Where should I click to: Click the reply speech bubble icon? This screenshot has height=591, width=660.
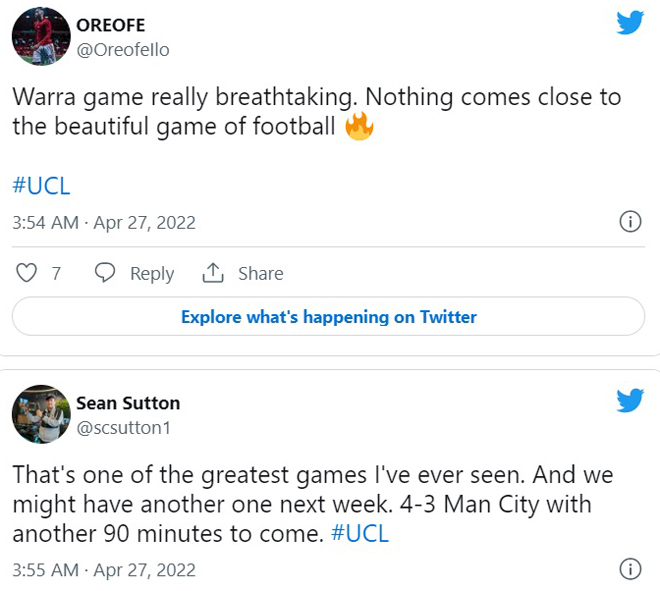104,273
